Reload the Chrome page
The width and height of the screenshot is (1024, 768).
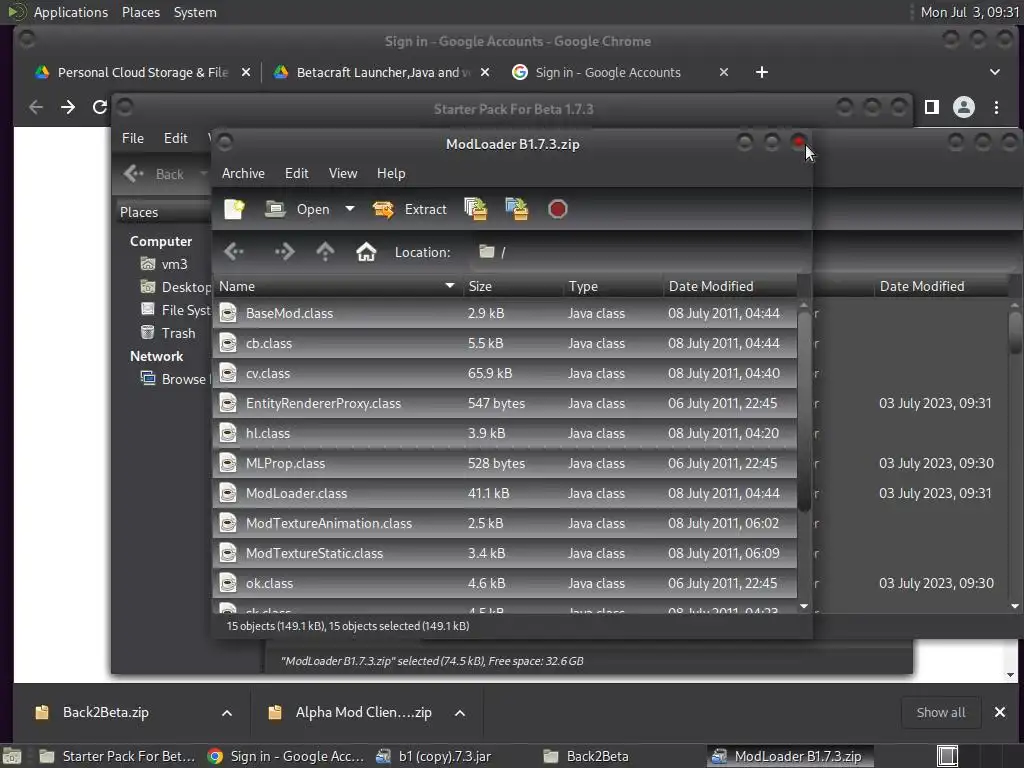[100, 107]
